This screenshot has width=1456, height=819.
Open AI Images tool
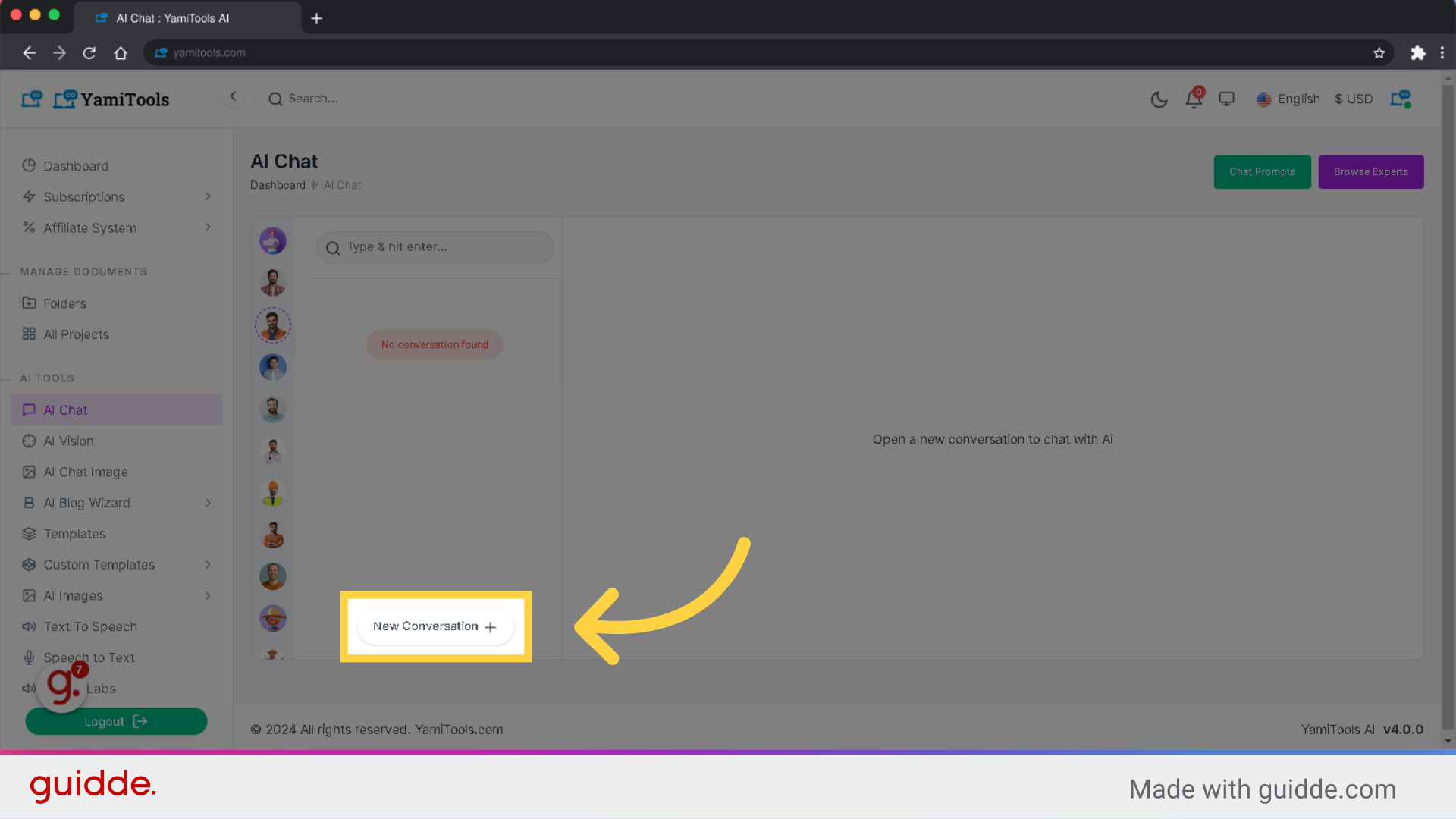(73, 595)
